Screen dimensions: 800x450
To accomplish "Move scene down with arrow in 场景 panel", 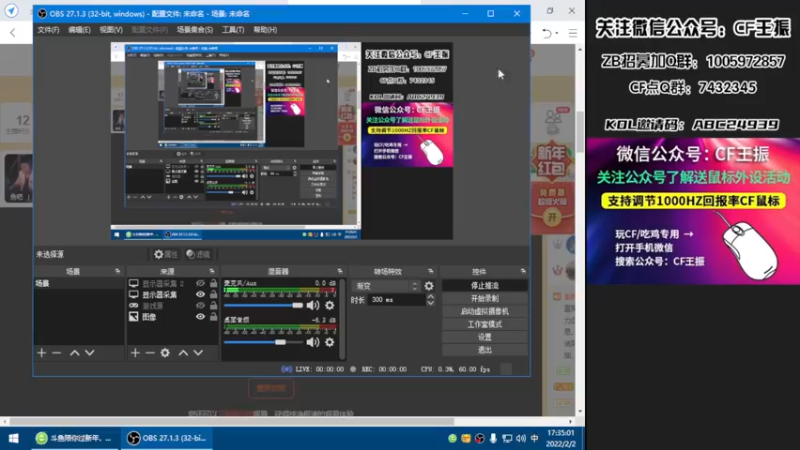I will 90,353.
